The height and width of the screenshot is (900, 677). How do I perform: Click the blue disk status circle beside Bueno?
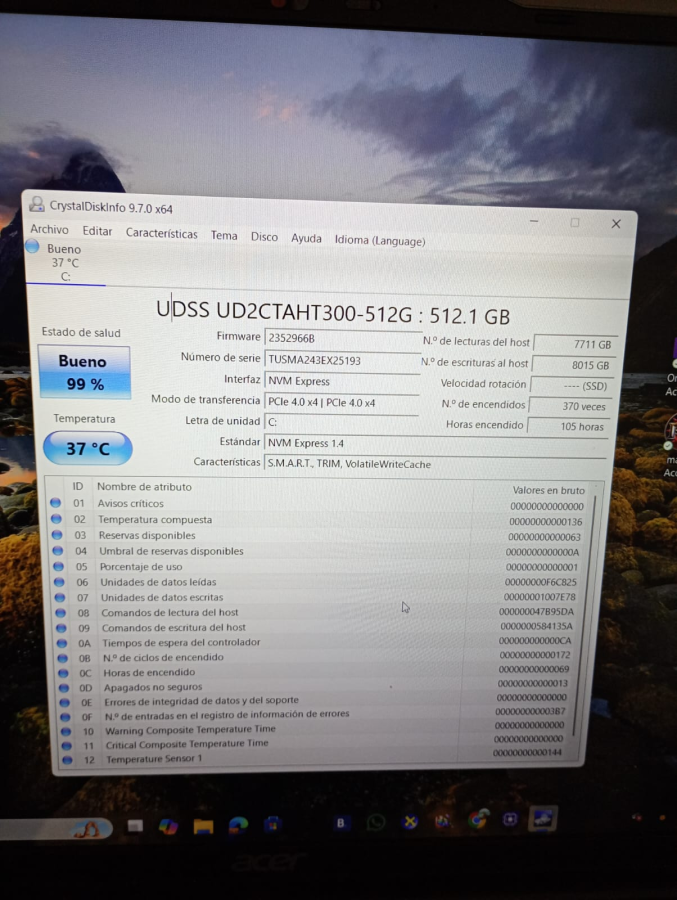[32, 247]
